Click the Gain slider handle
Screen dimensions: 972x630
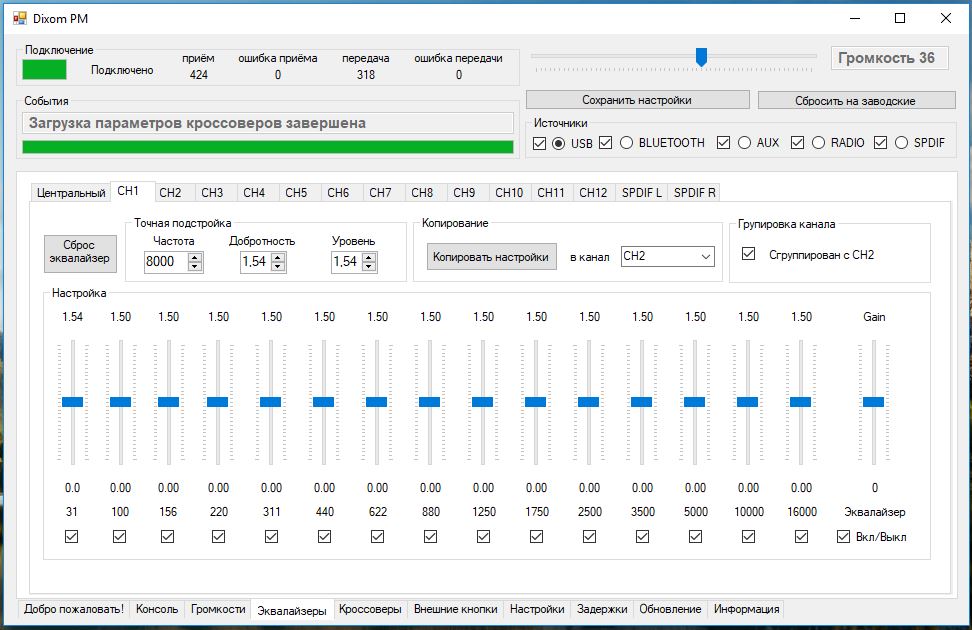(x=874, y=401)
